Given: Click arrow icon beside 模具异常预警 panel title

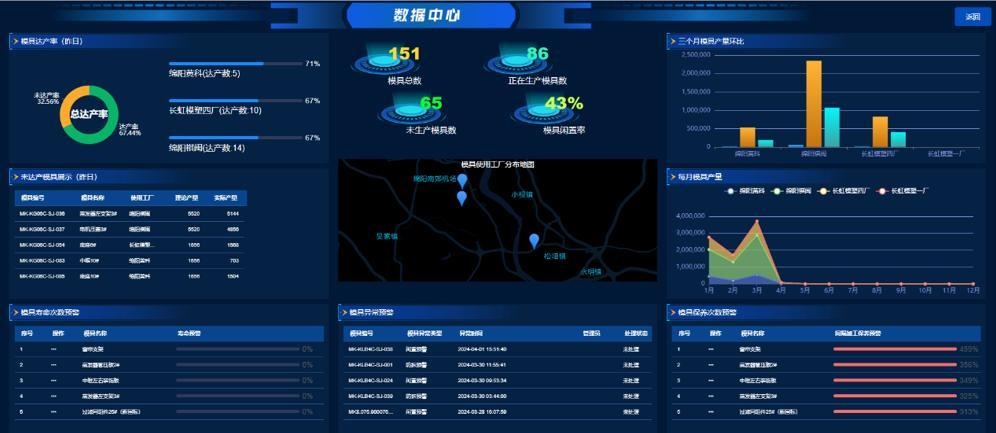Looking at the screenshot, I should coord(343,312).
